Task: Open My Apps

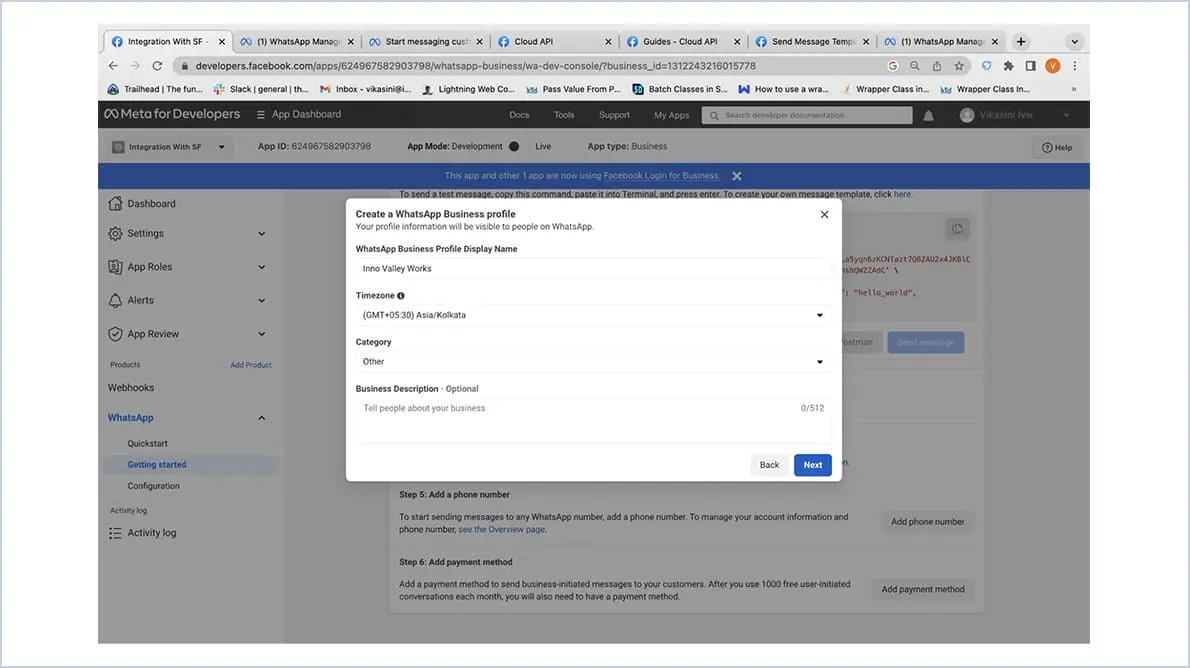Action: 672,115
